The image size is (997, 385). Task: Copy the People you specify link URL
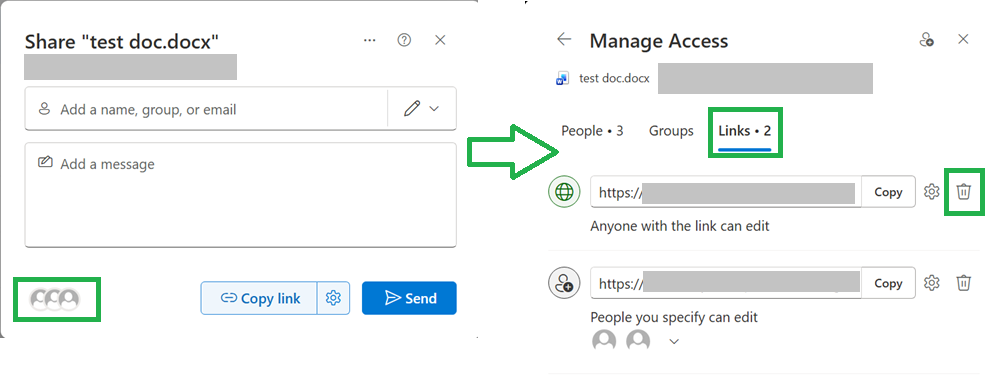coord(888,283)
